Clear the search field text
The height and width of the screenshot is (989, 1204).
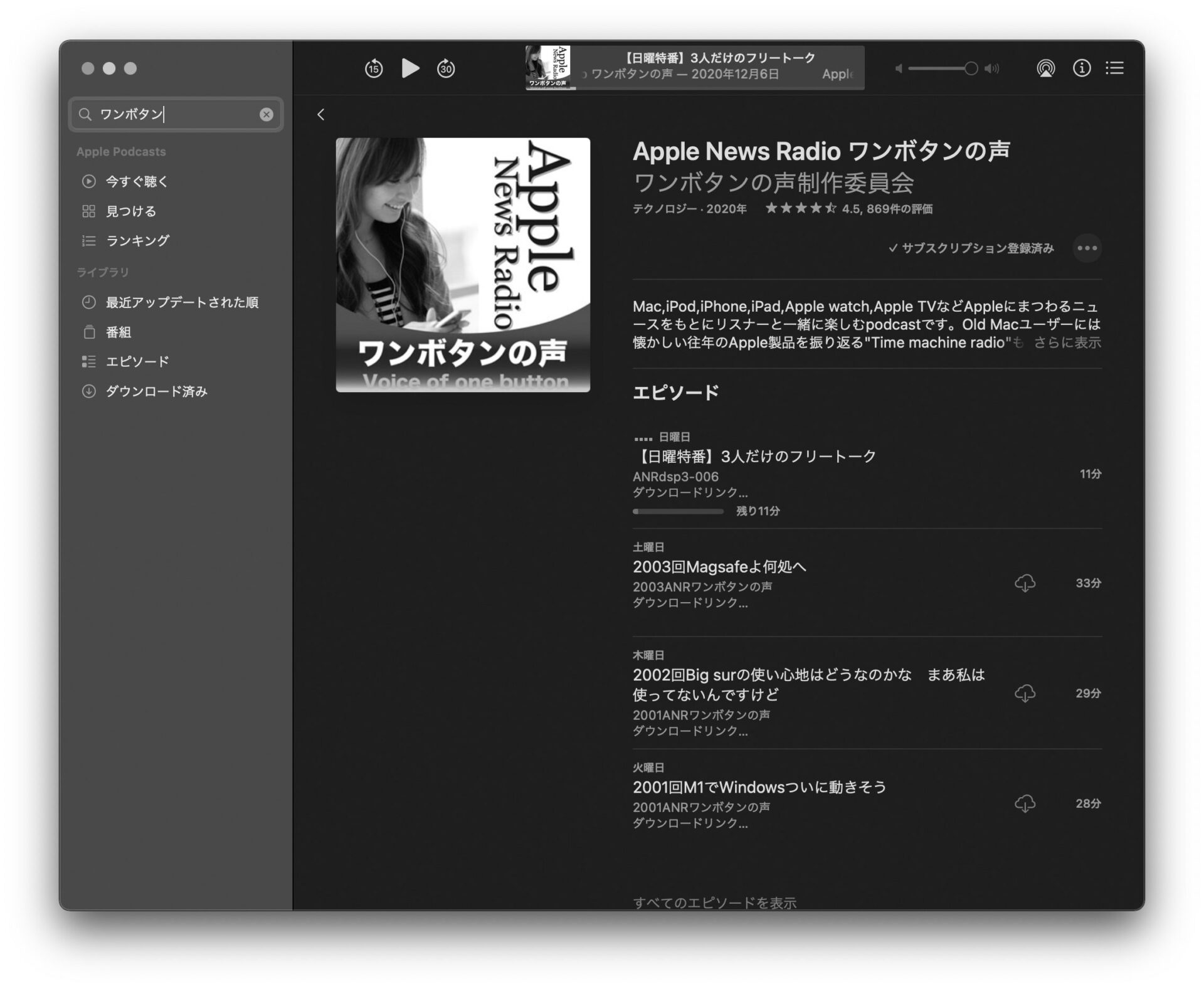coord(267,114)
